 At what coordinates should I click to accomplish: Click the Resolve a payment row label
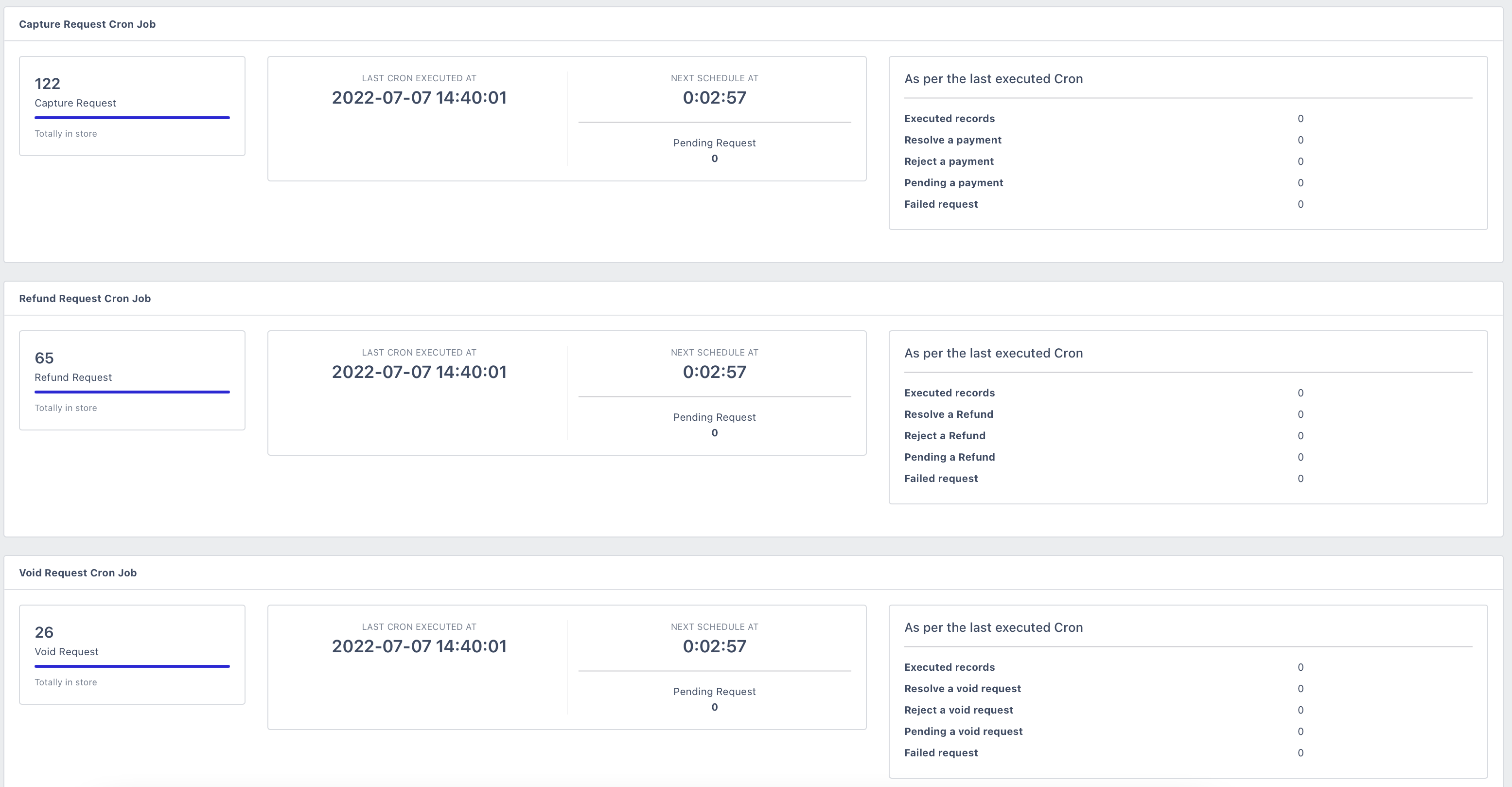[x=952, y=140]
